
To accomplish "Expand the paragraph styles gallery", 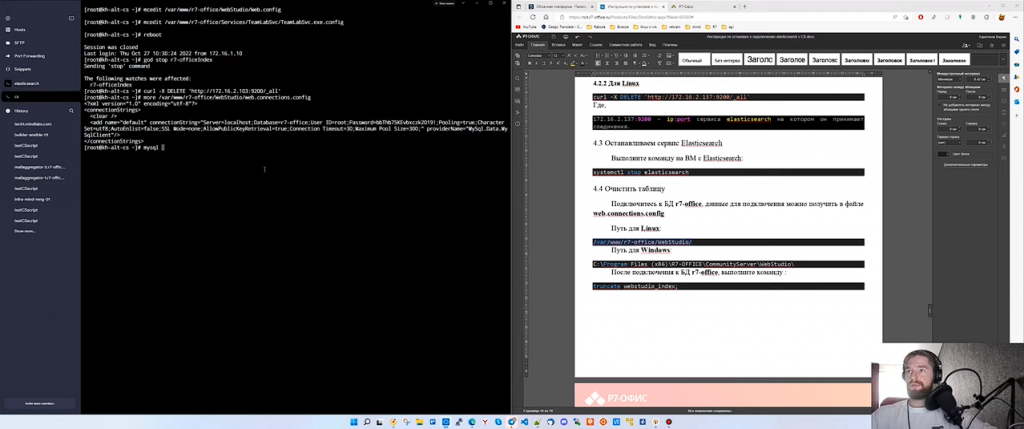I will 1003,59.
